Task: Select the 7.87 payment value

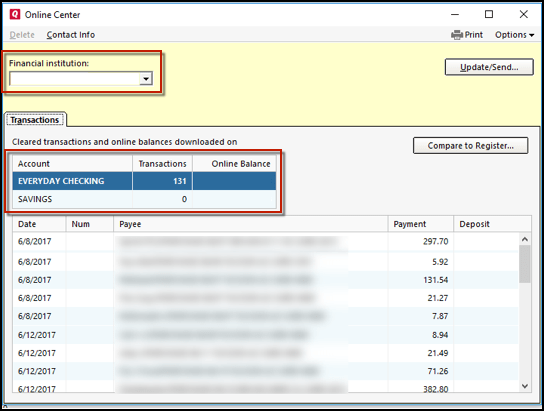Action: click(x=440, y=316)
